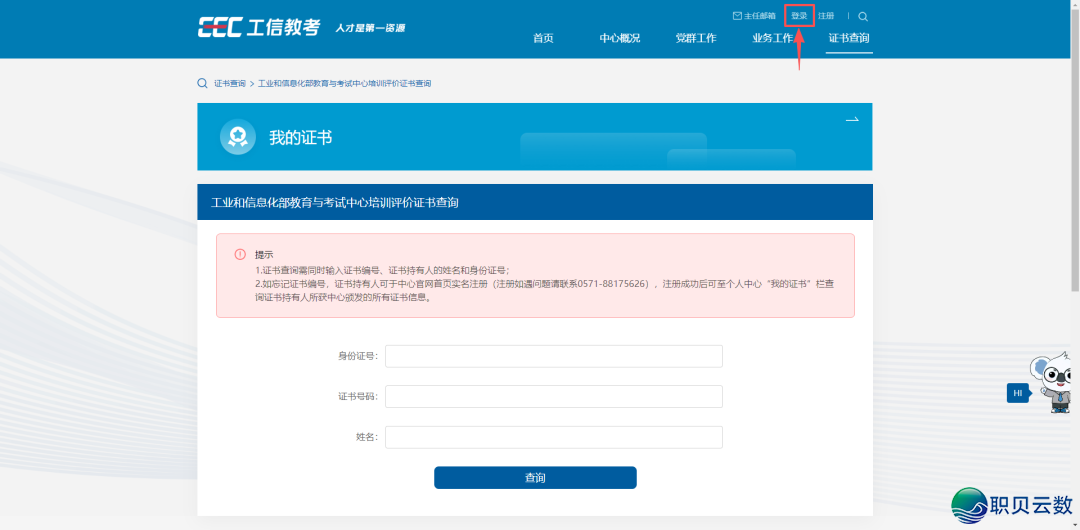The width and height of the screenshot is (1080, 530).
Task: Click the 主任邮箱 envelope icon
Action: coord(737,16)
